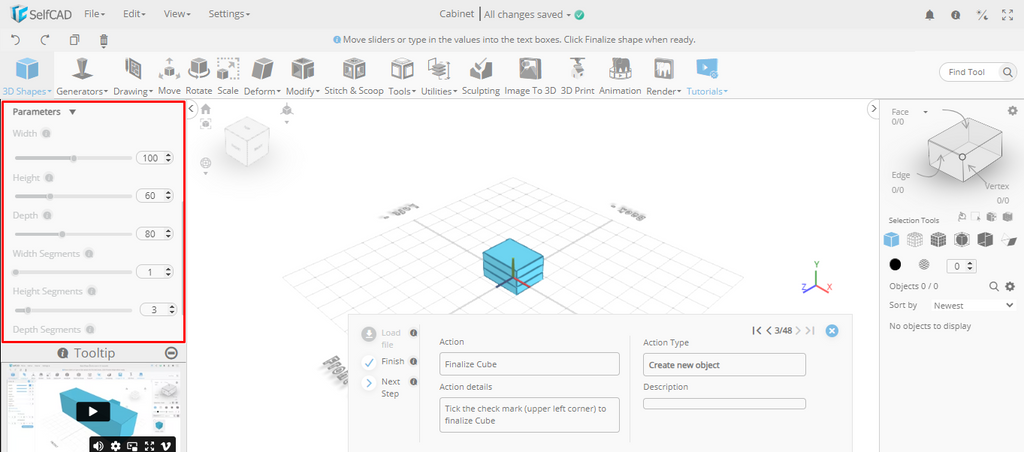Toggle solid+wireframe dark cube mode

(938, 240)
